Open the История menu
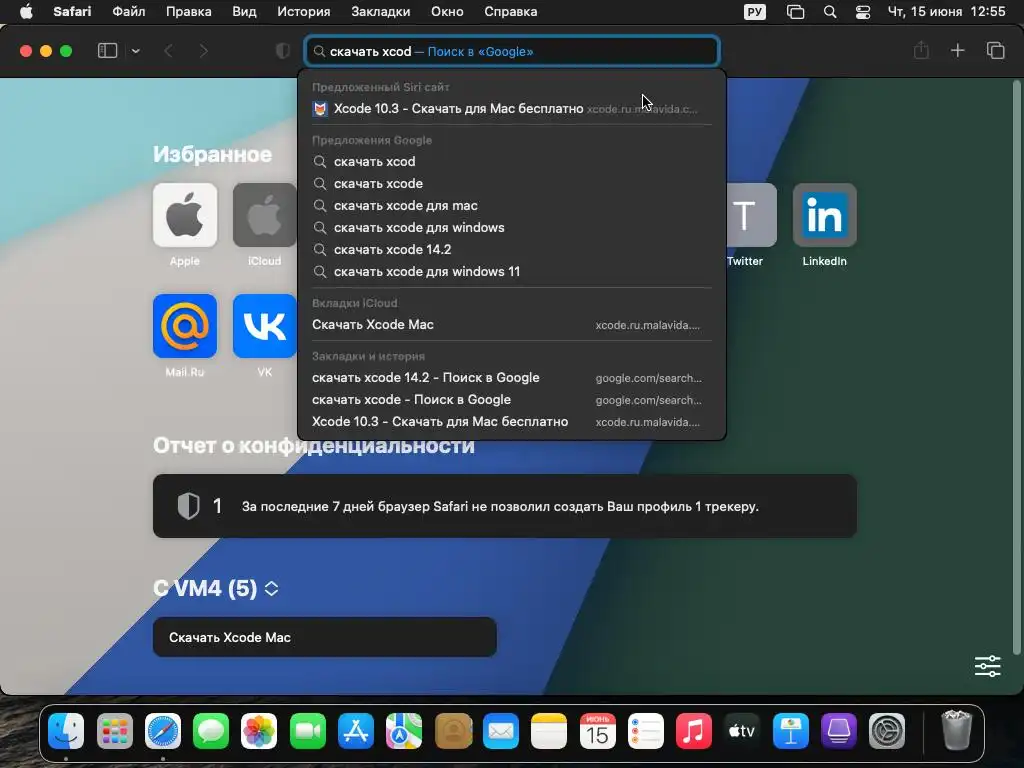 point(304,12)
